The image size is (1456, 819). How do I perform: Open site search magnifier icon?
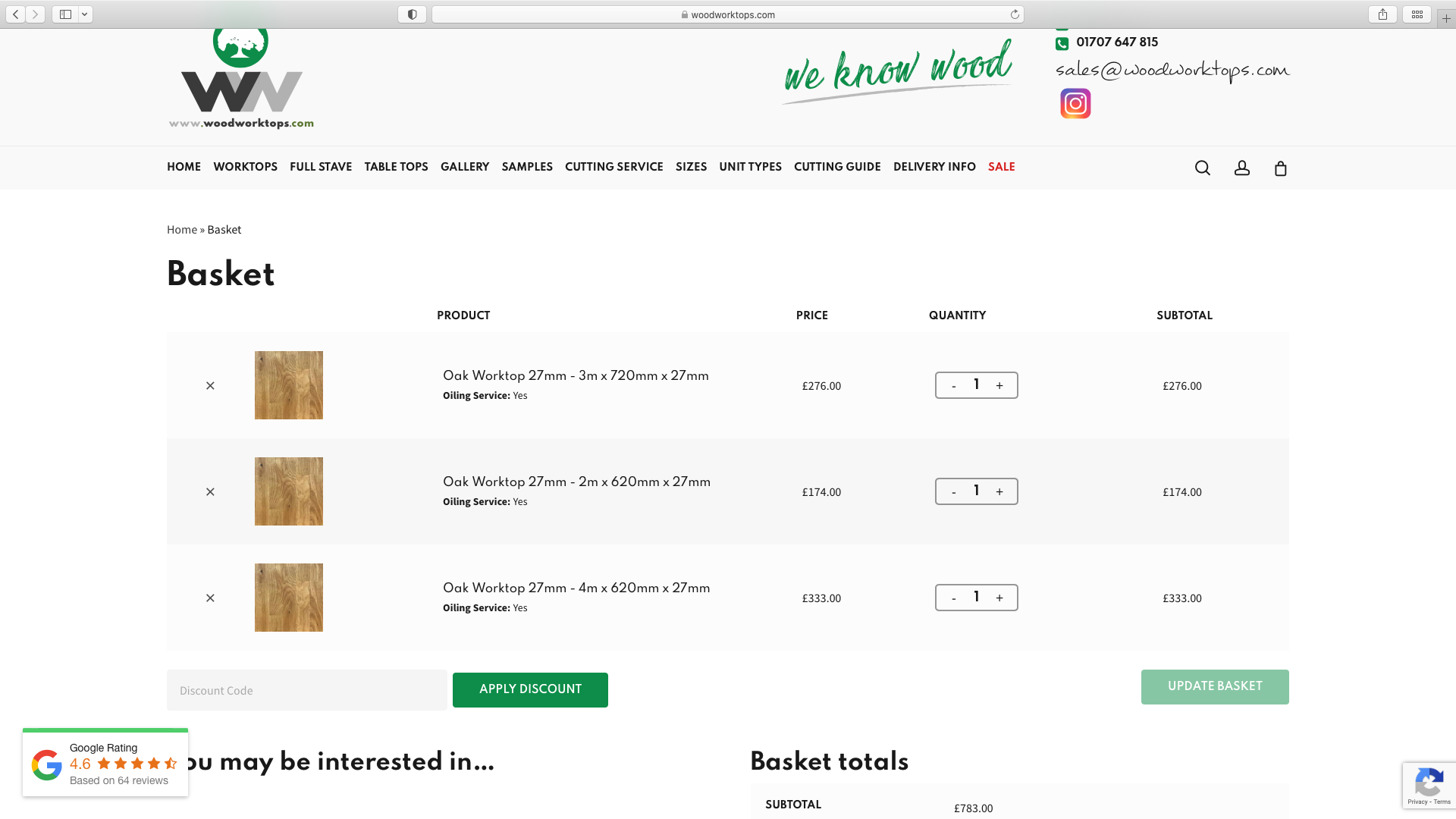click(1203, 168)
